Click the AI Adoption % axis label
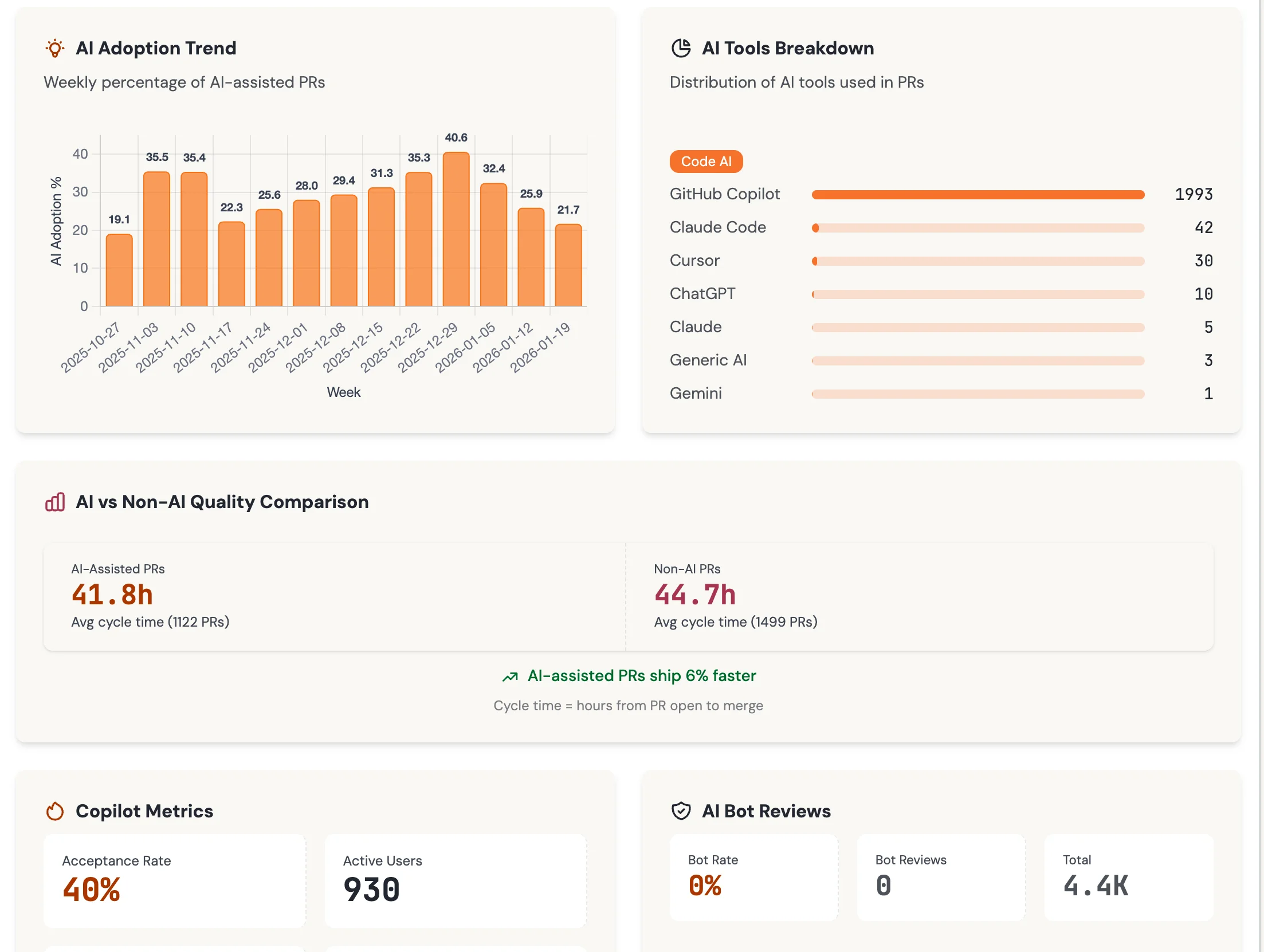 point(56,221)
